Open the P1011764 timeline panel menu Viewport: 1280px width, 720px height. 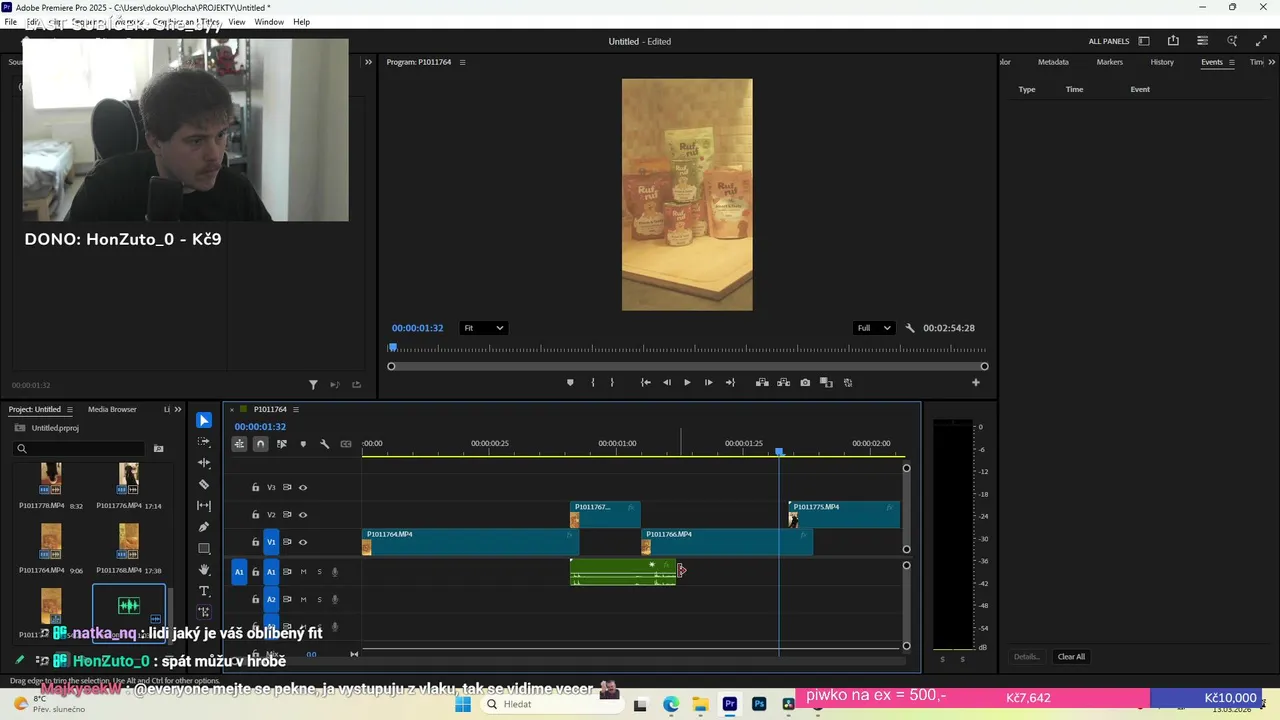click(x=296, y=409)
